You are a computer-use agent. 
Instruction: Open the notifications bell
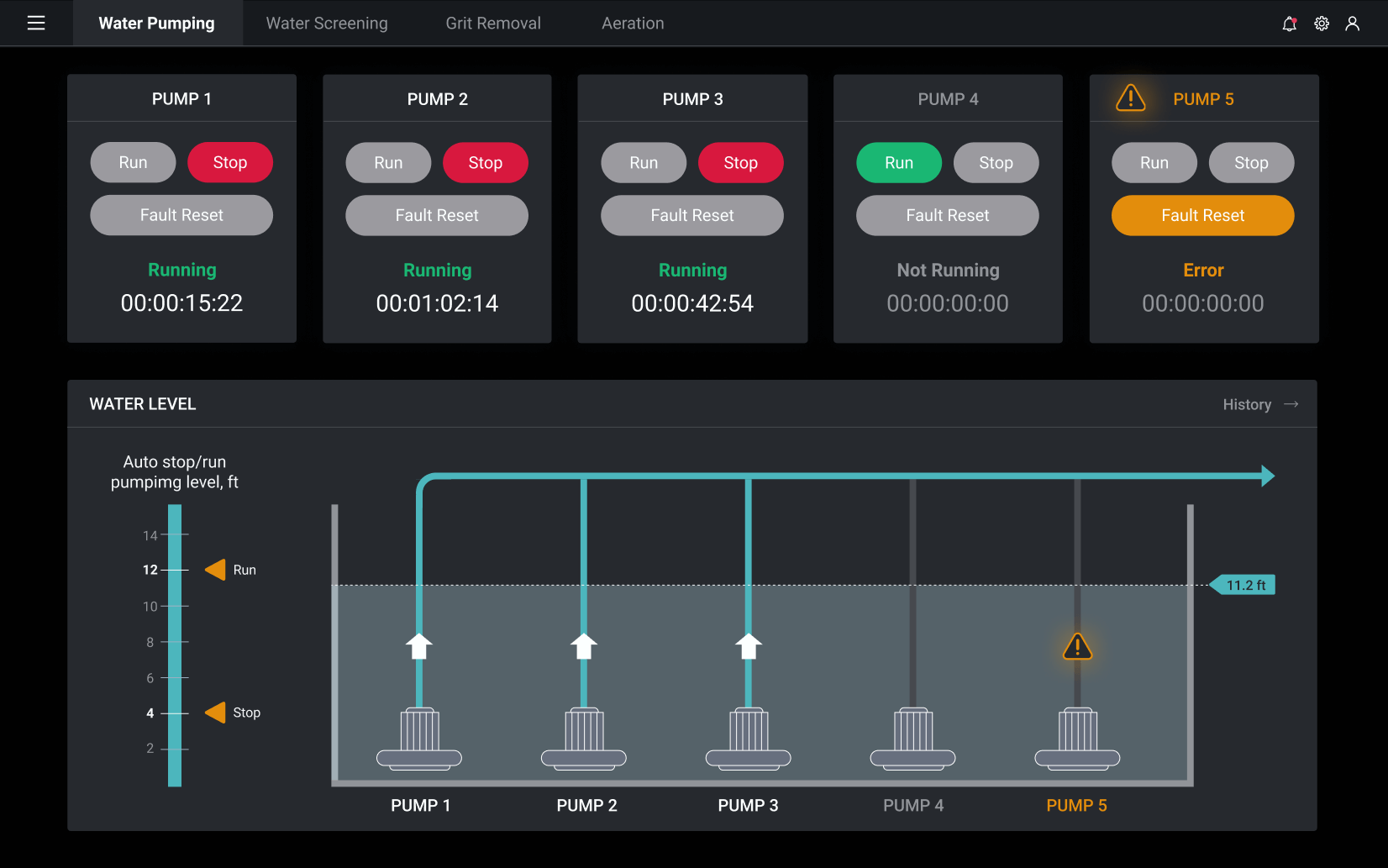click(x=1289, y=24)
